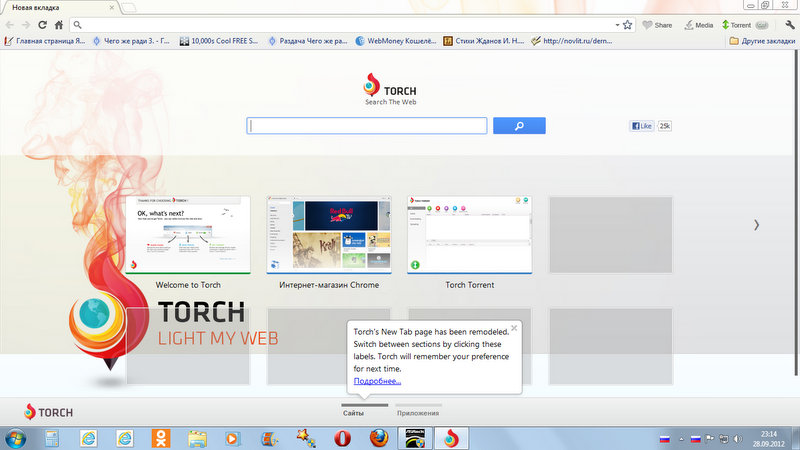Open first Internet Explorer taskbar icon

(x=88, y=438)
